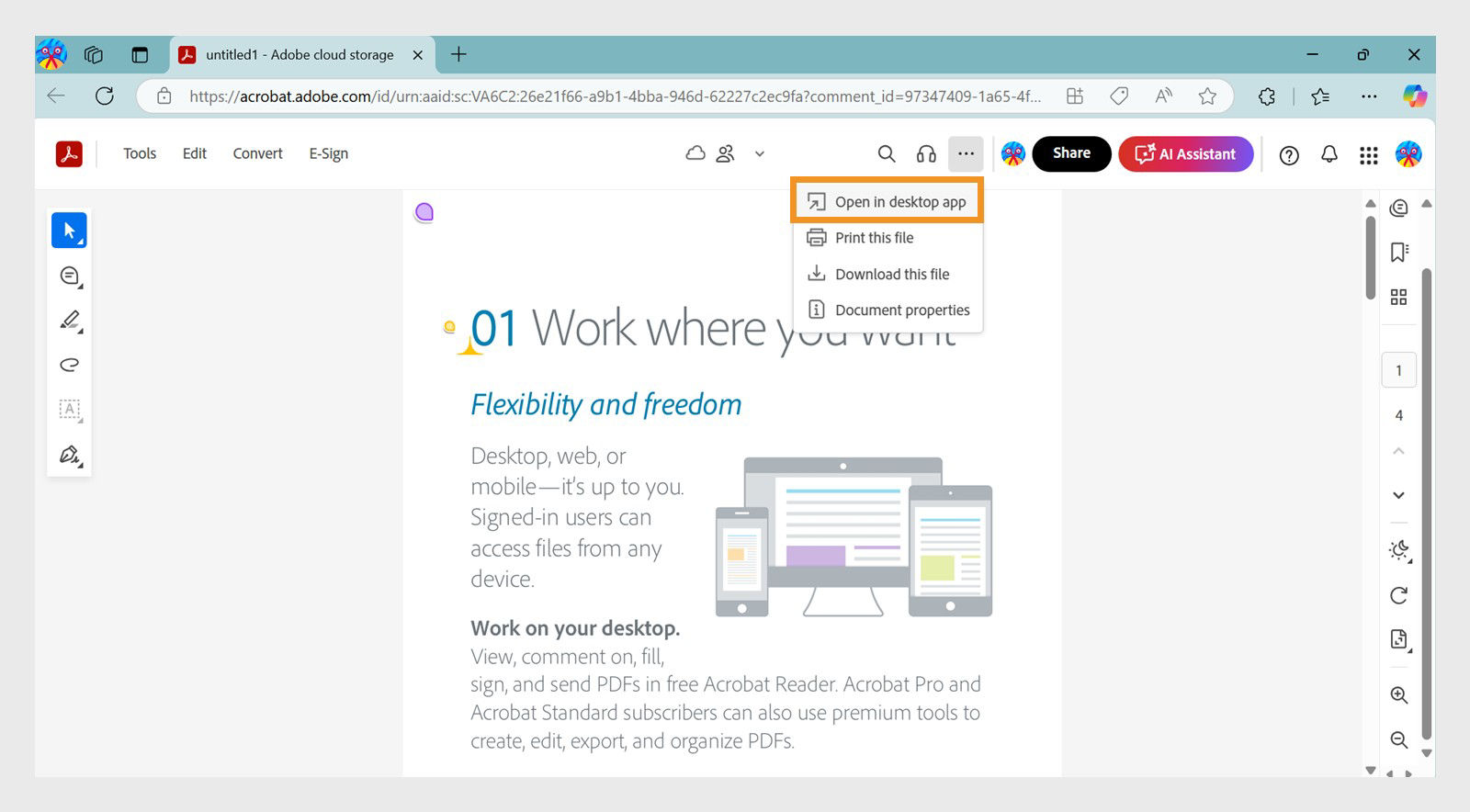Zoom in on the document
This screenshot has width=1470, height=812.
pyautogui.click(x=1398, y=695)
